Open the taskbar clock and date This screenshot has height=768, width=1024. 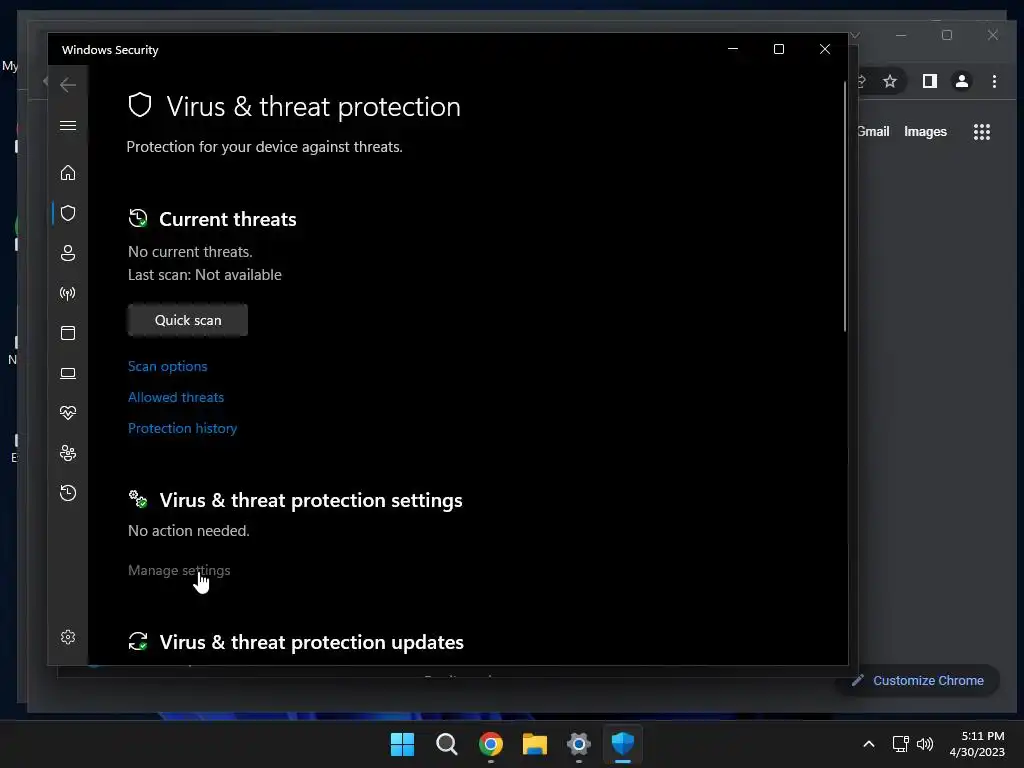[x=977, y=744]
